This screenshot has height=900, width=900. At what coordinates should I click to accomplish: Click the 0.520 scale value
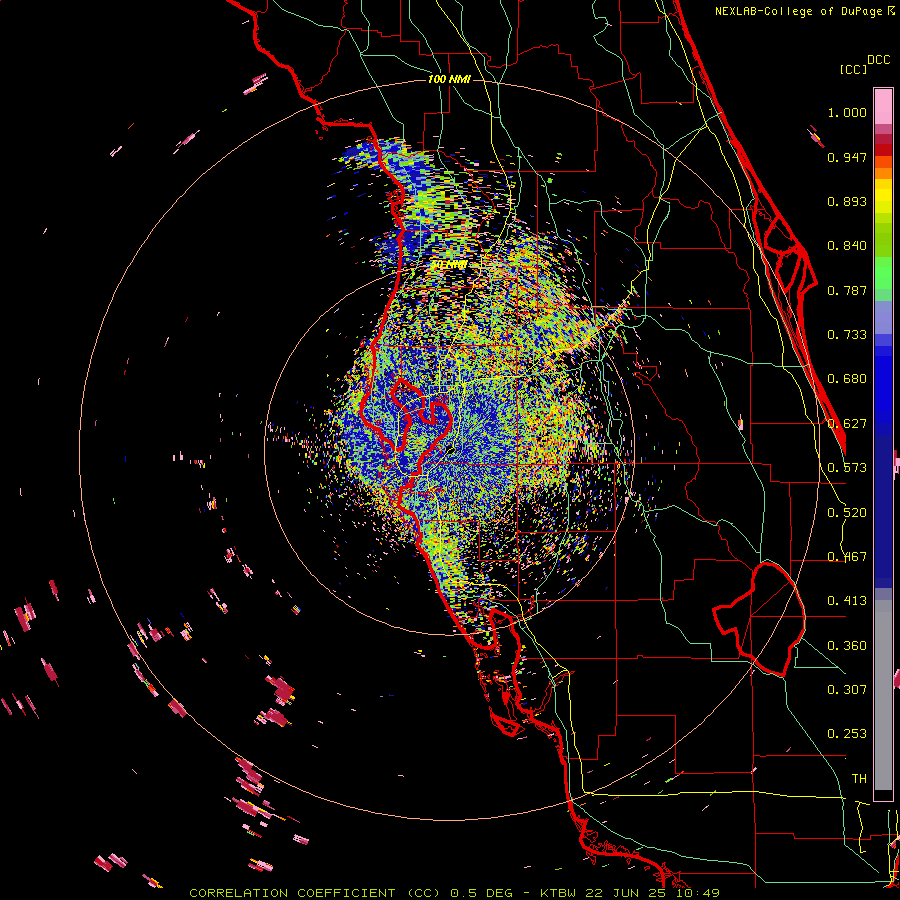coord(847,513)
